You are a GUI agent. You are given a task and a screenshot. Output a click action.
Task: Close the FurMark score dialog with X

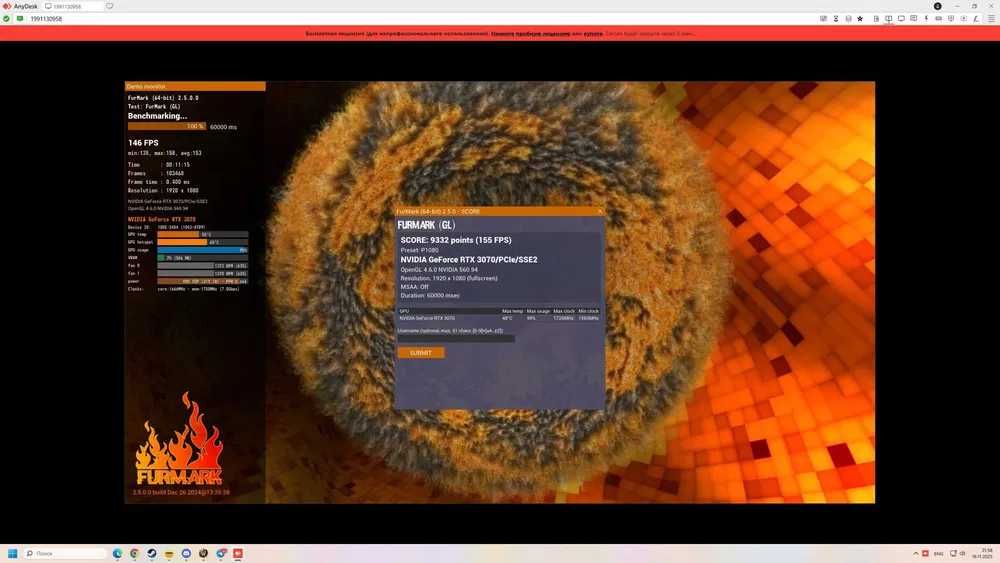click(x=599, y=211)
